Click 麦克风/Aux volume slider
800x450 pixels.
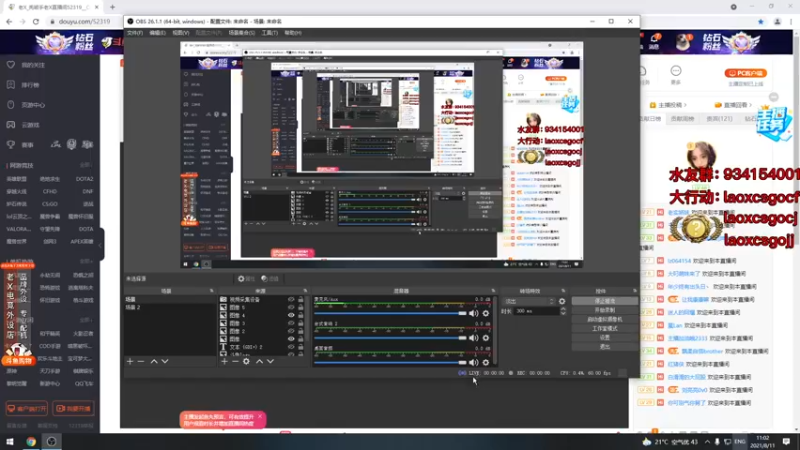click(390, 313)
